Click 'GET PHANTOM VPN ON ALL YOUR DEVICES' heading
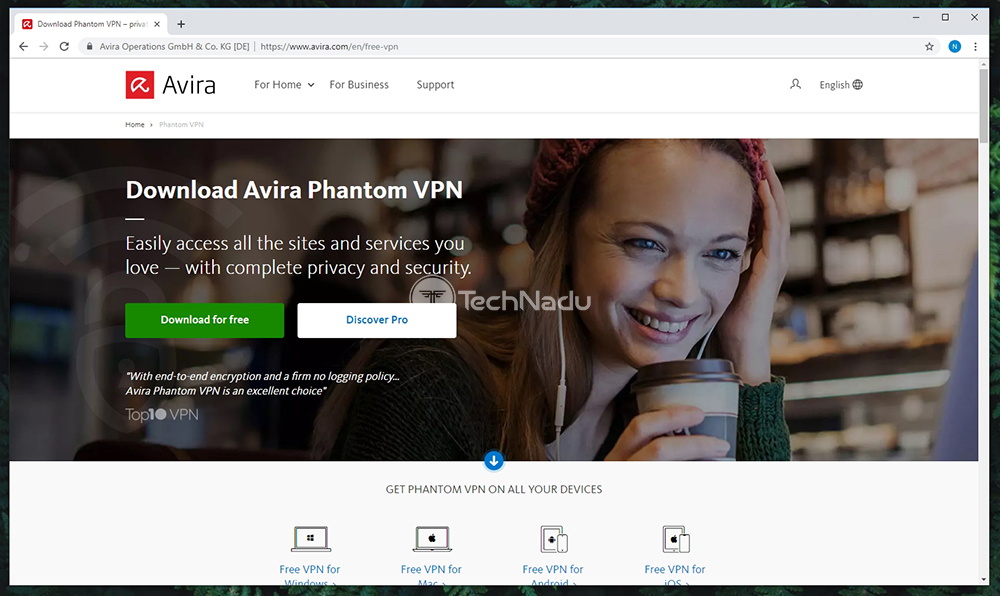1000x596 pixels. click(494, 490)
